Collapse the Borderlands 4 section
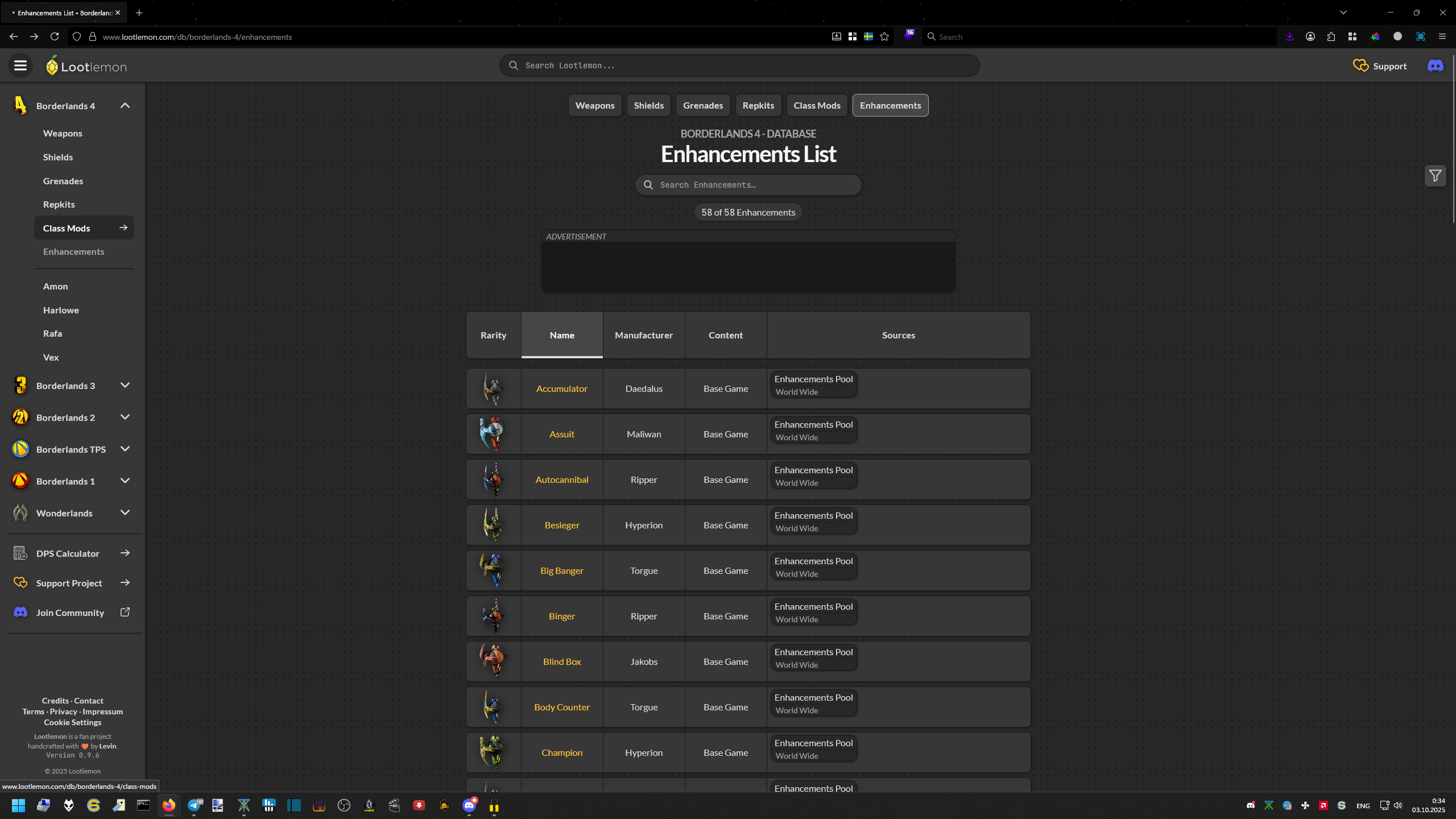This screenshot has height=819, width=1456. click(125, 106)
